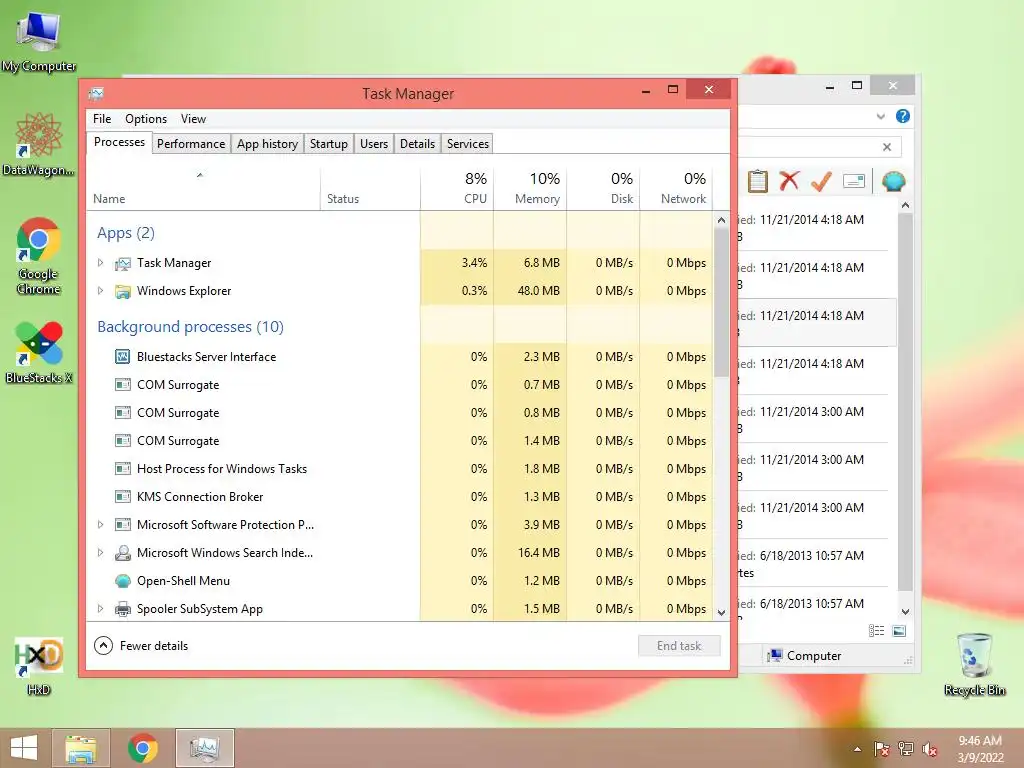
Task: Sort by Disk column header
Action: coord(603,189)
